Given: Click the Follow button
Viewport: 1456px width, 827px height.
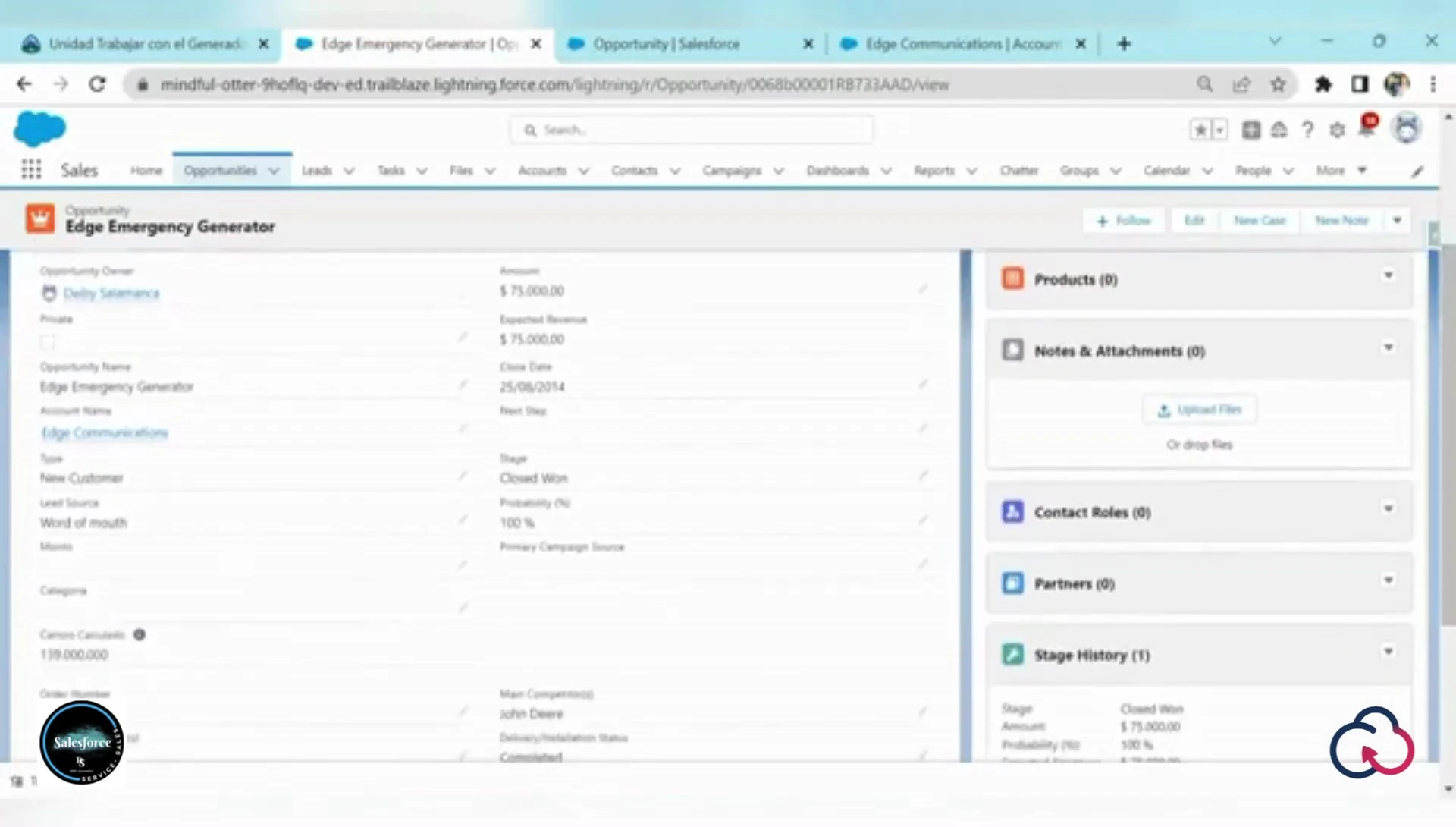Looking at the screenshot, I should pos(1124,221).
